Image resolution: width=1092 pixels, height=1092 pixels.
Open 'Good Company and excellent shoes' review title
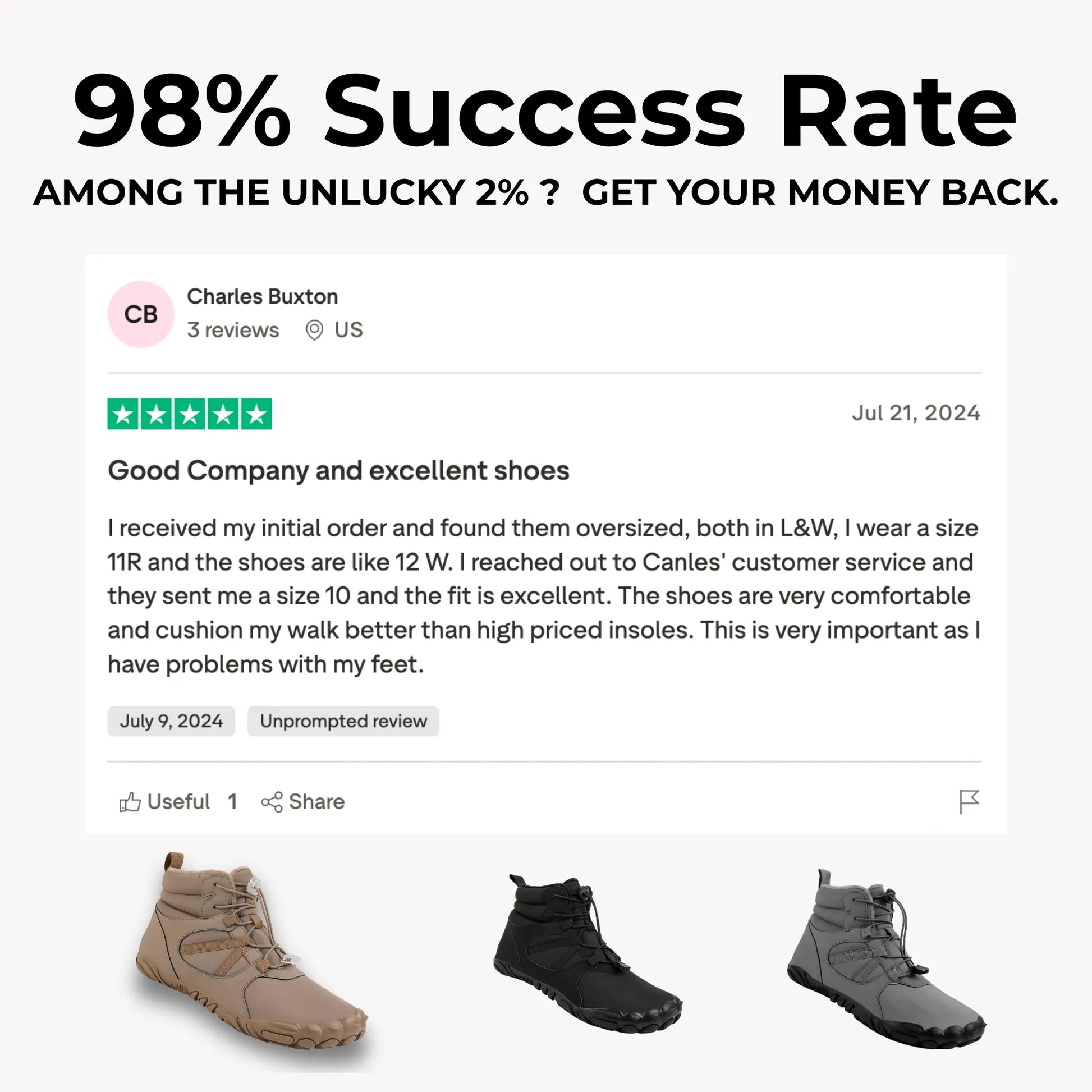[x=338, y=470]
